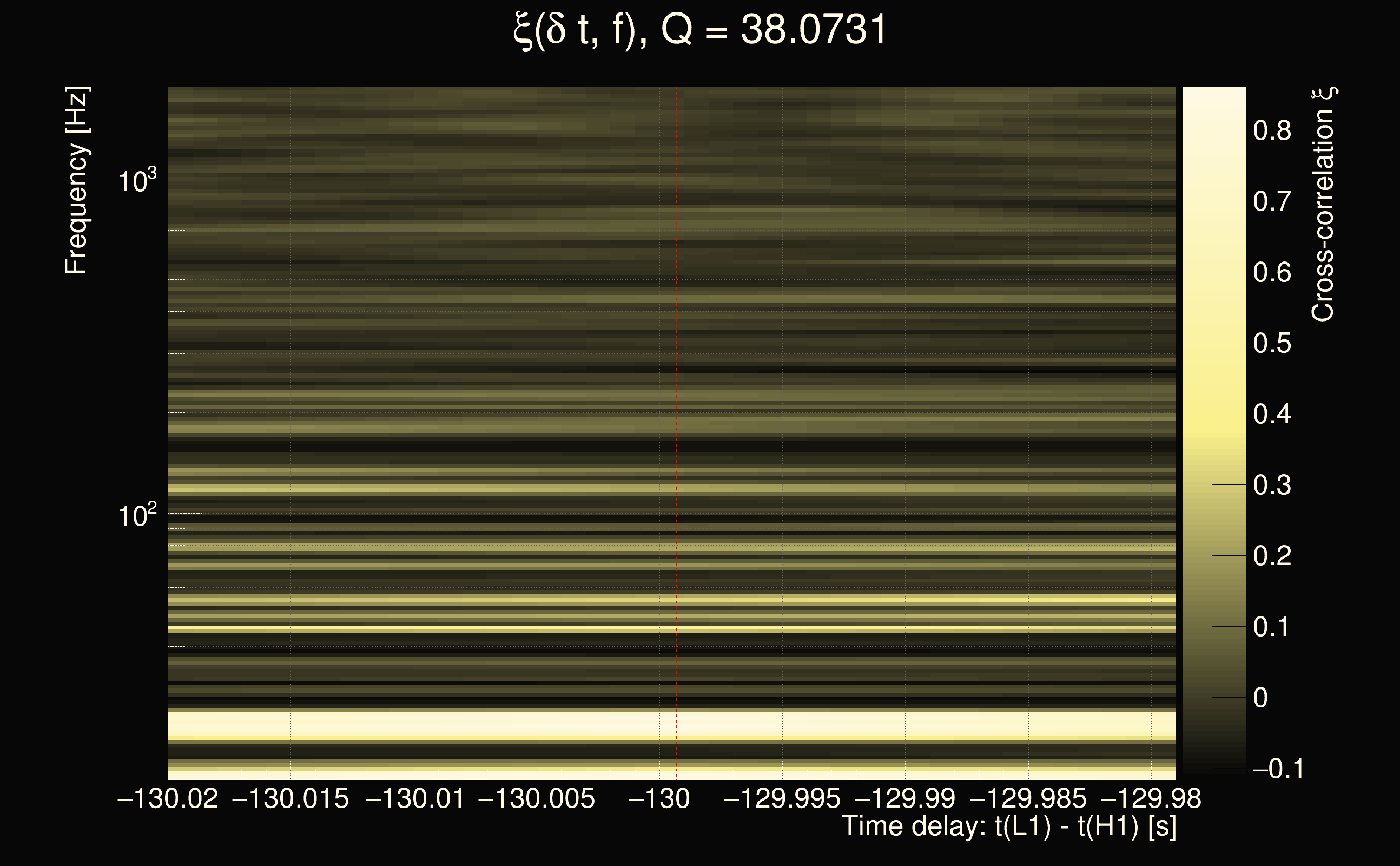This screenshot has width=1400, height=866.
Task: Click the plot title with Q = 38.0731
Action: (699, 30)
